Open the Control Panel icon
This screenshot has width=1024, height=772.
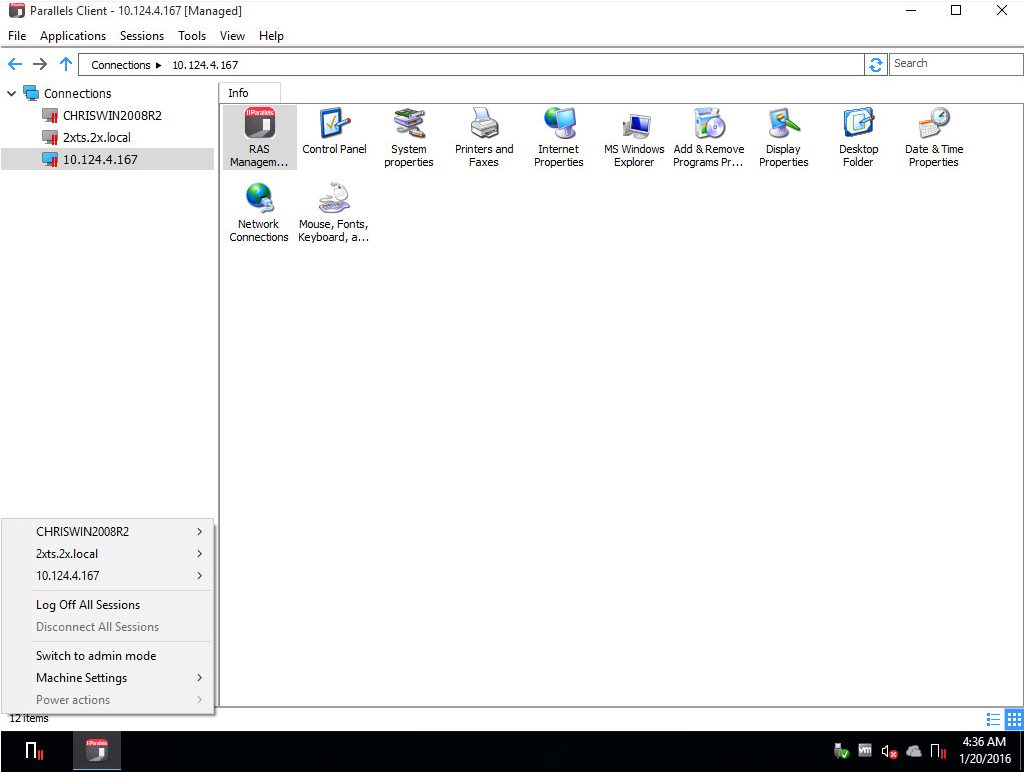point(334,137)
